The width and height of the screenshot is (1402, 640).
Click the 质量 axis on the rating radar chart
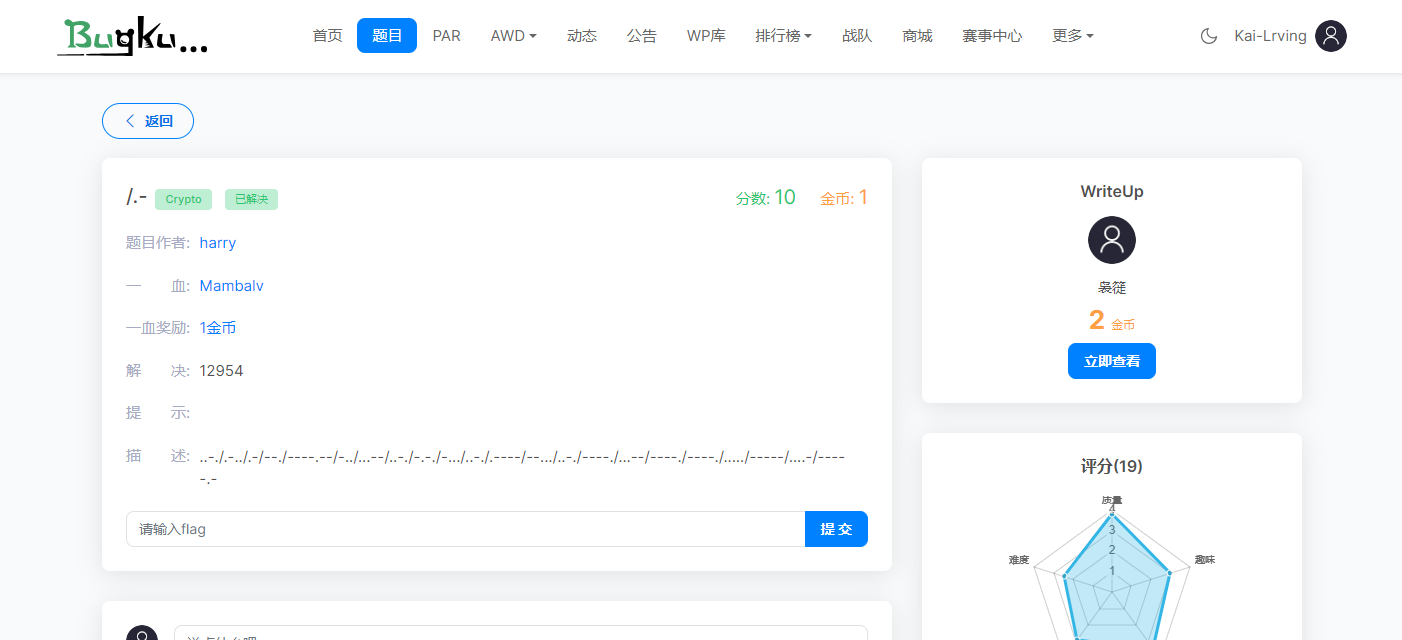tap(1113, 500)
